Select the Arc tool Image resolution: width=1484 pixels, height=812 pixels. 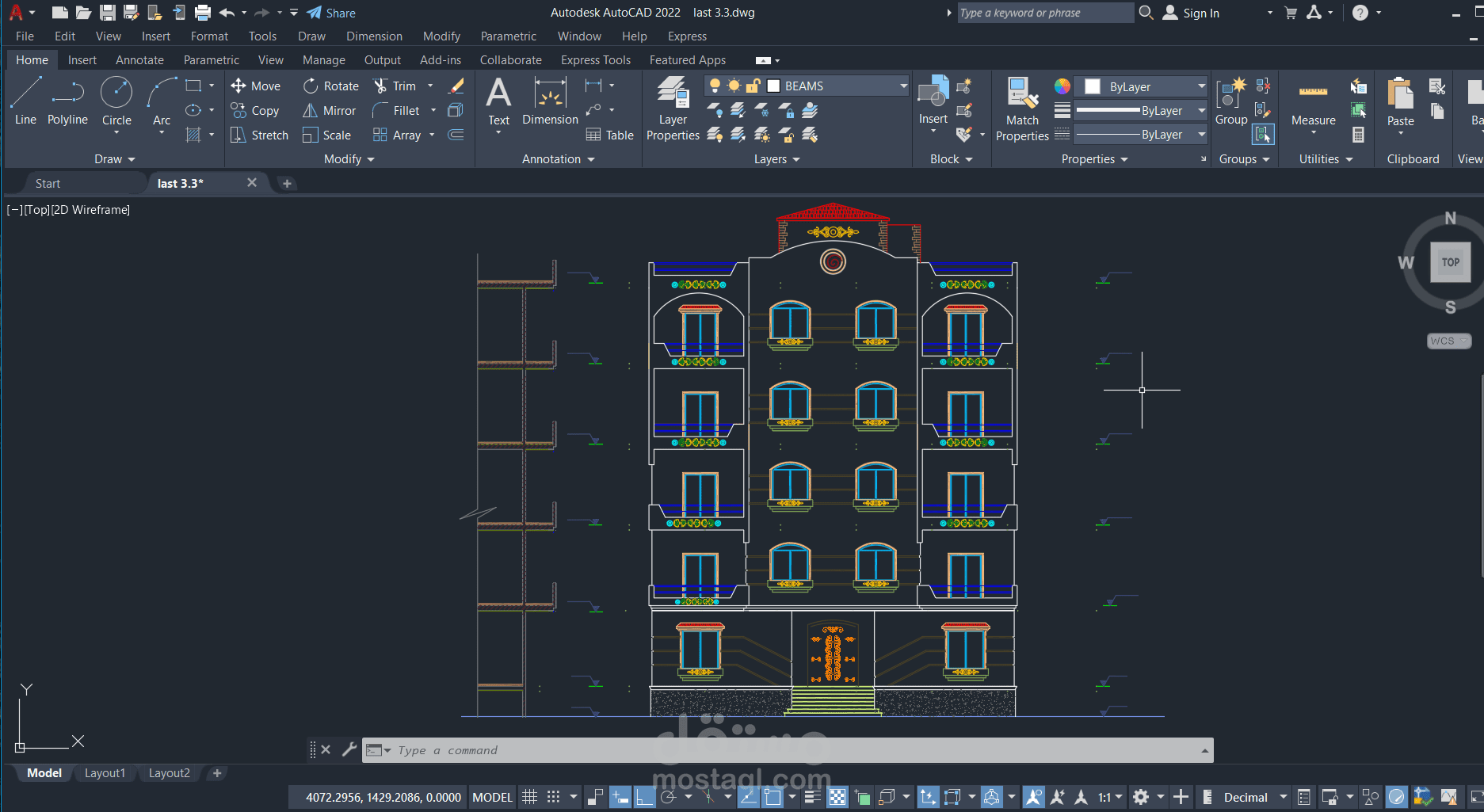click(x=162, y=101)
